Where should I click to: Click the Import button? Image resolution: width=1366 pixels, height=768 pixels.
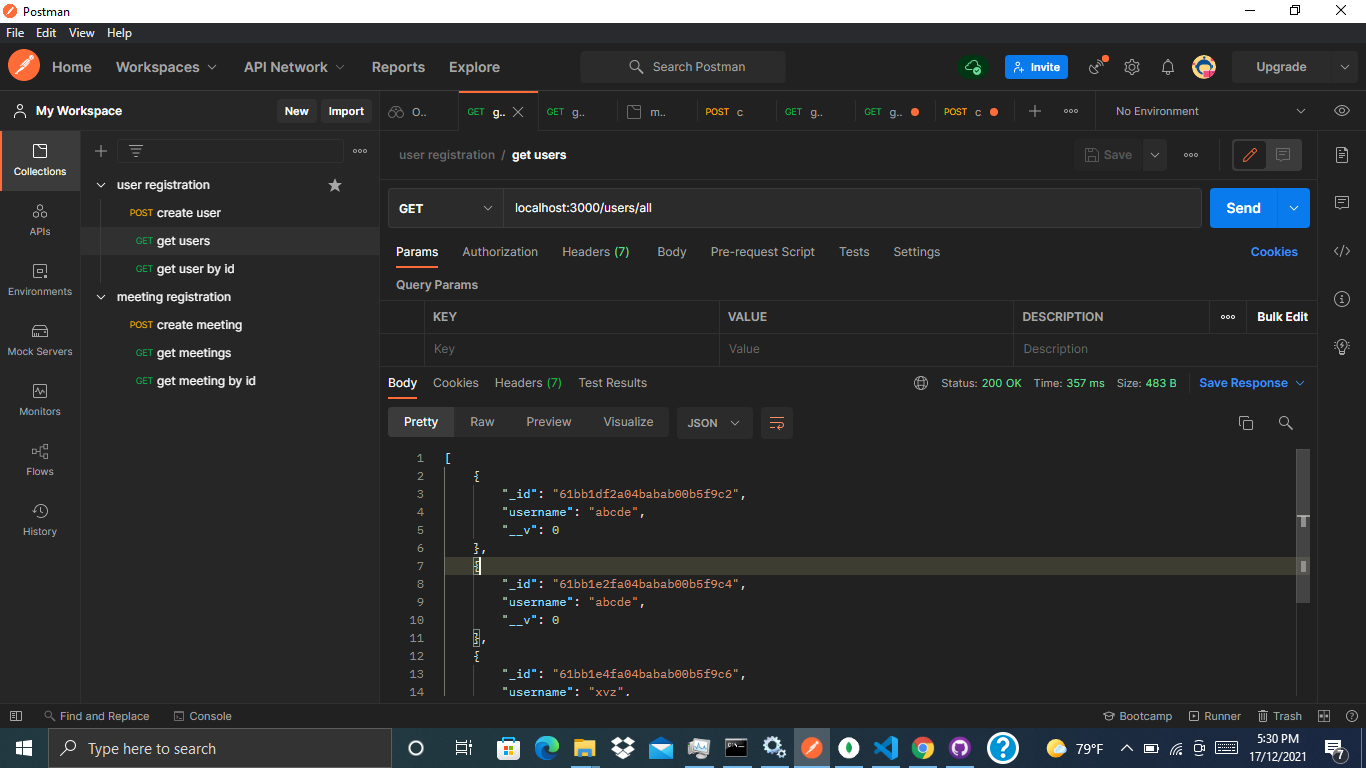click(346, 111)
